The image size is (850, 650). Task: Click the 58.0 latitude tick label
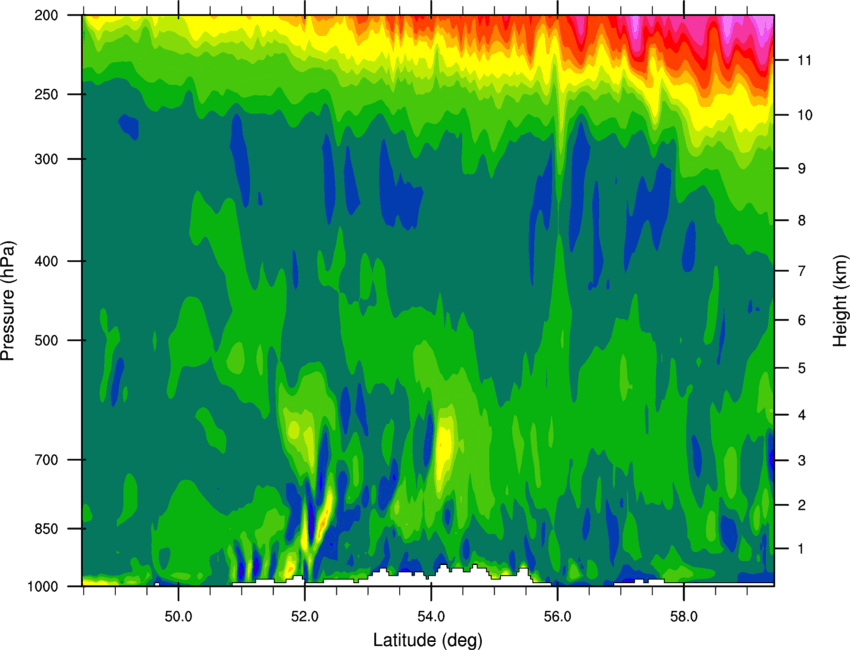click(684, 617)
